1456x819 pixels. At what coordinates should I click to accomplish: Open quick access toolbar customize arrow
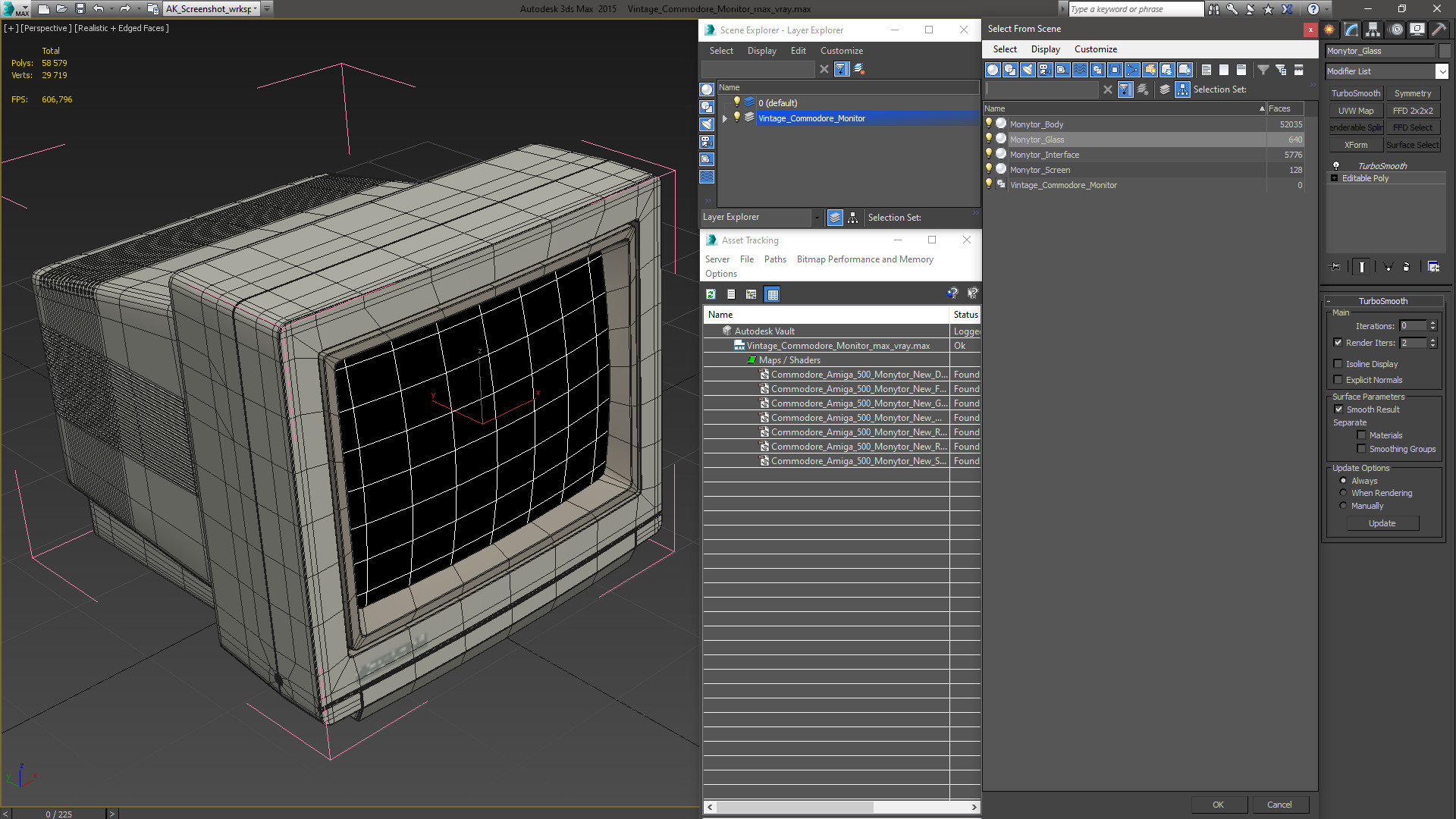(x=267, y=9)
